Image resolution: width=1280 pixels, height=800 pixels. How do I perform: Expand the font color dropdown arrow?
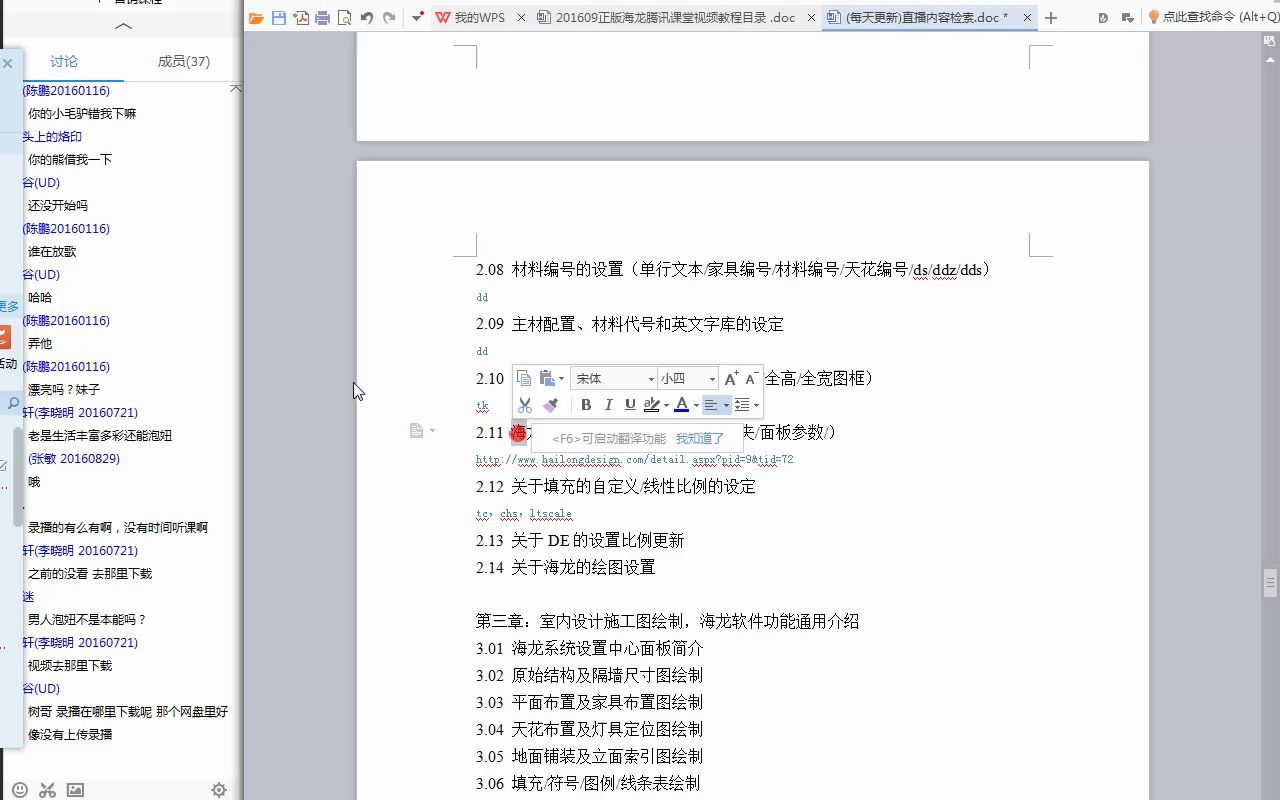696,405
